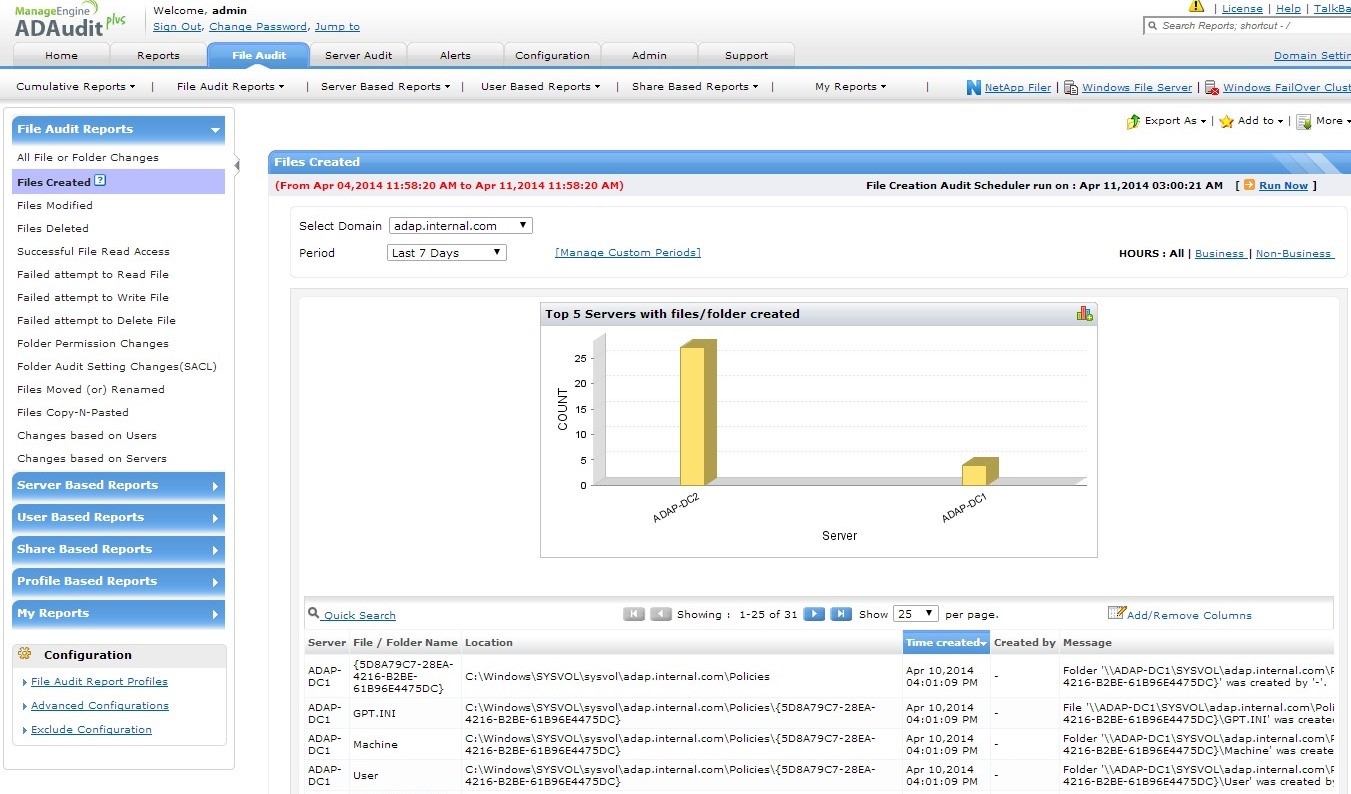This screenshot has width=1351, height=794.
Task: Switch to the Configuration tab
Action: tap(553, 56)
